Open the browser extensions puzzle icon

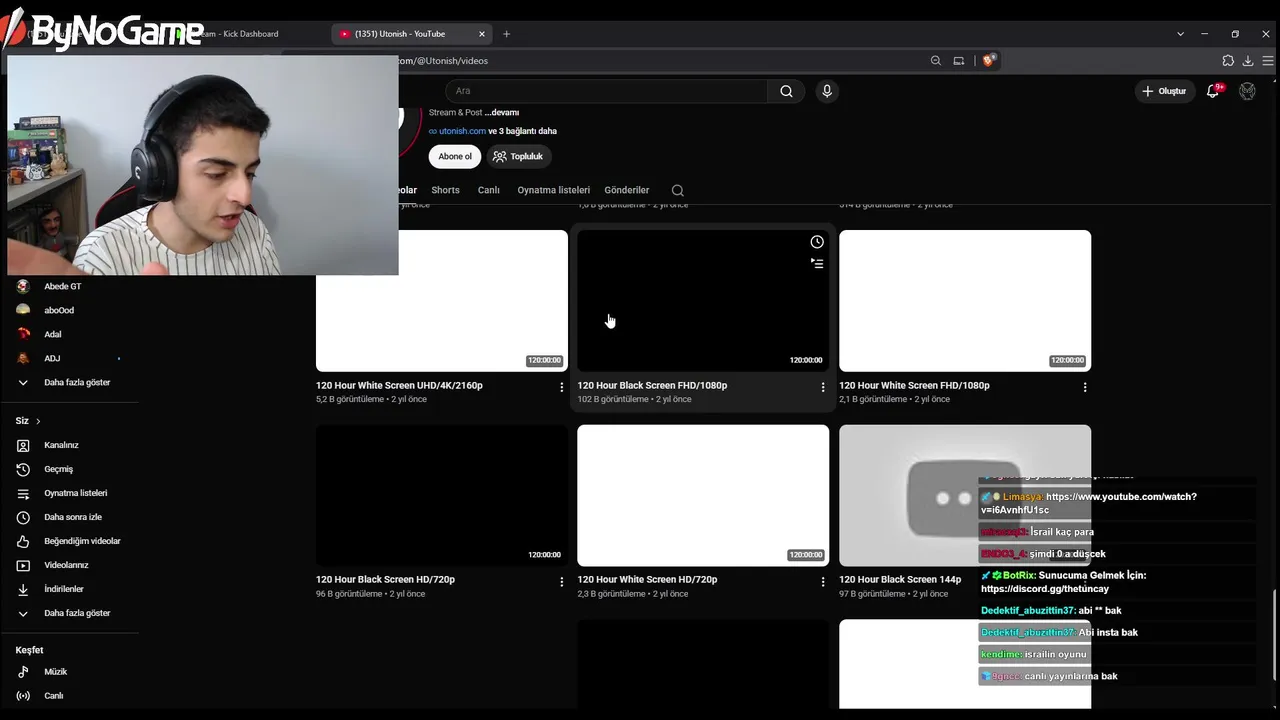point(1228,60)
